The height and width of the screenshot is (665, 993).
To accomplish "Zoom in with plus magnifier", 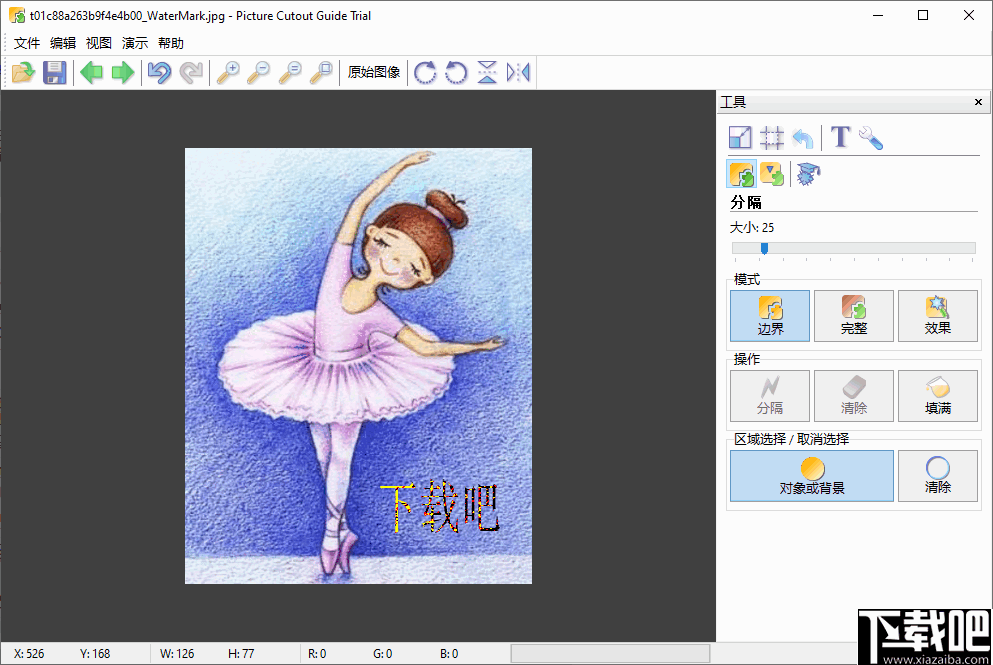I will (228, 72).
